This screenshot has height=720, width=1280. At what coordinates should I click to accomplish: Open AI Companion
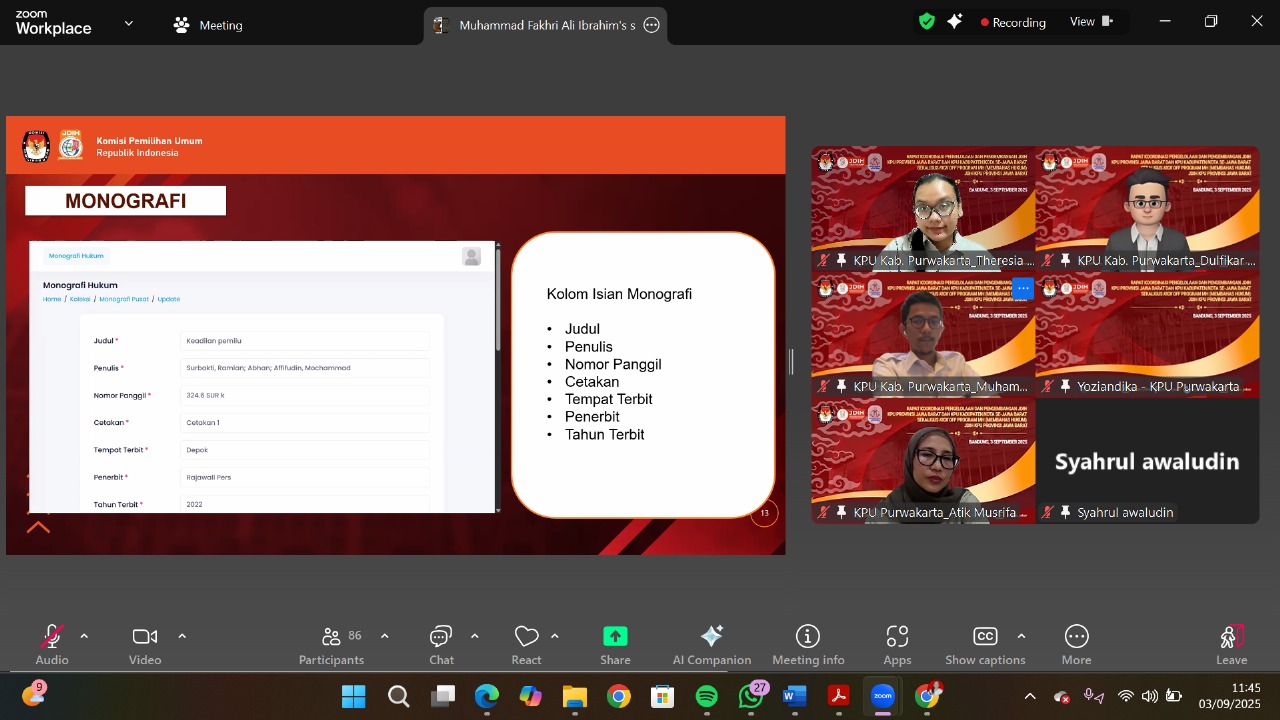click(711, 644)
